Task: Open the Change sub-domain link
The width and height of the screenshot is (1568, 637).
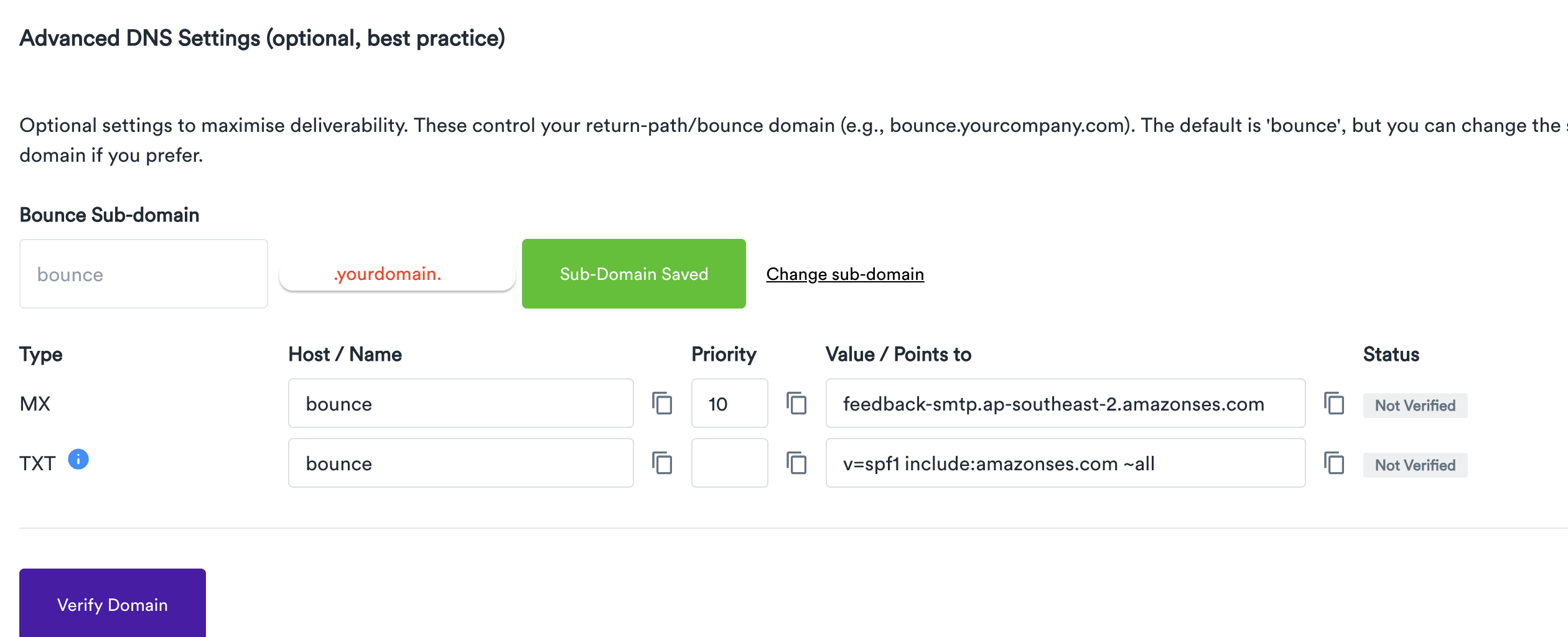Action: [x=845, y=274]
